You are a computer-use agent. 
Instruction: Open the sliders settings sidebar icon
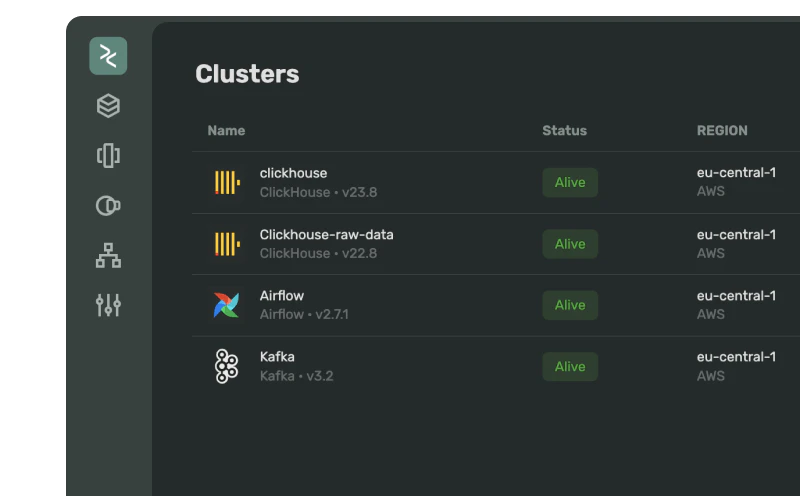coord(108,305)
